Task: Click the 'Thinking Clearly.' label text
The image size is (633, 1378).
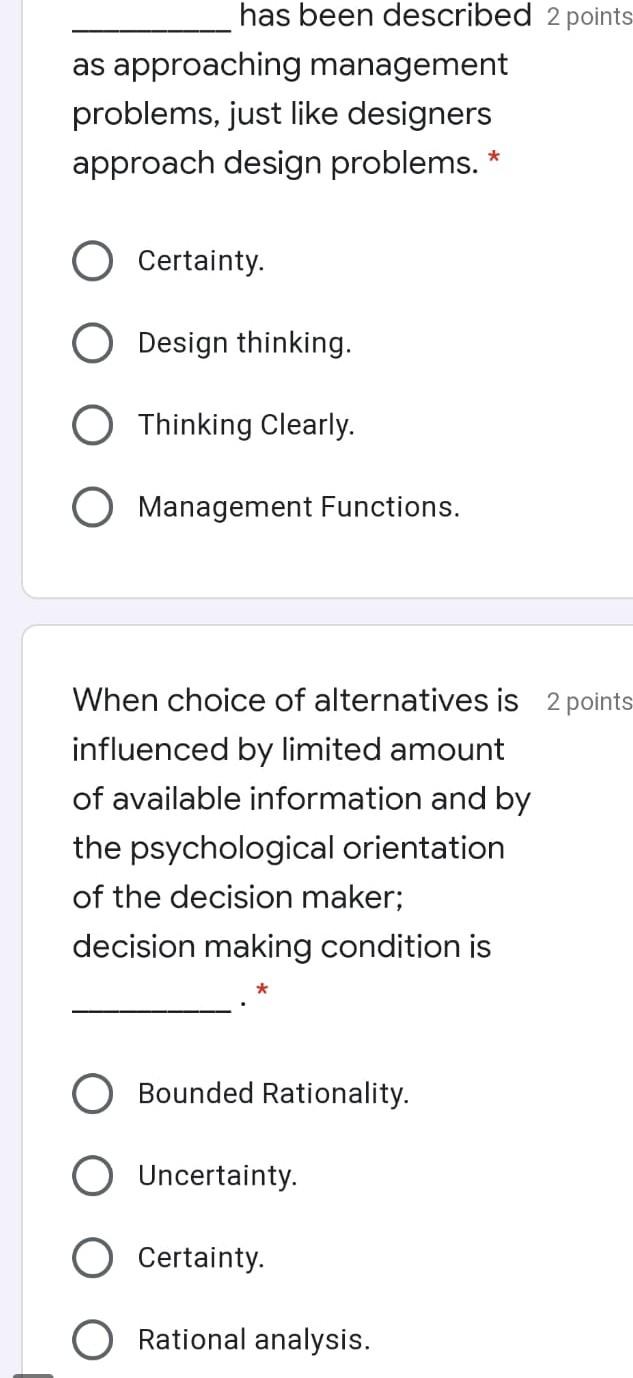Action: coord(246,425)
